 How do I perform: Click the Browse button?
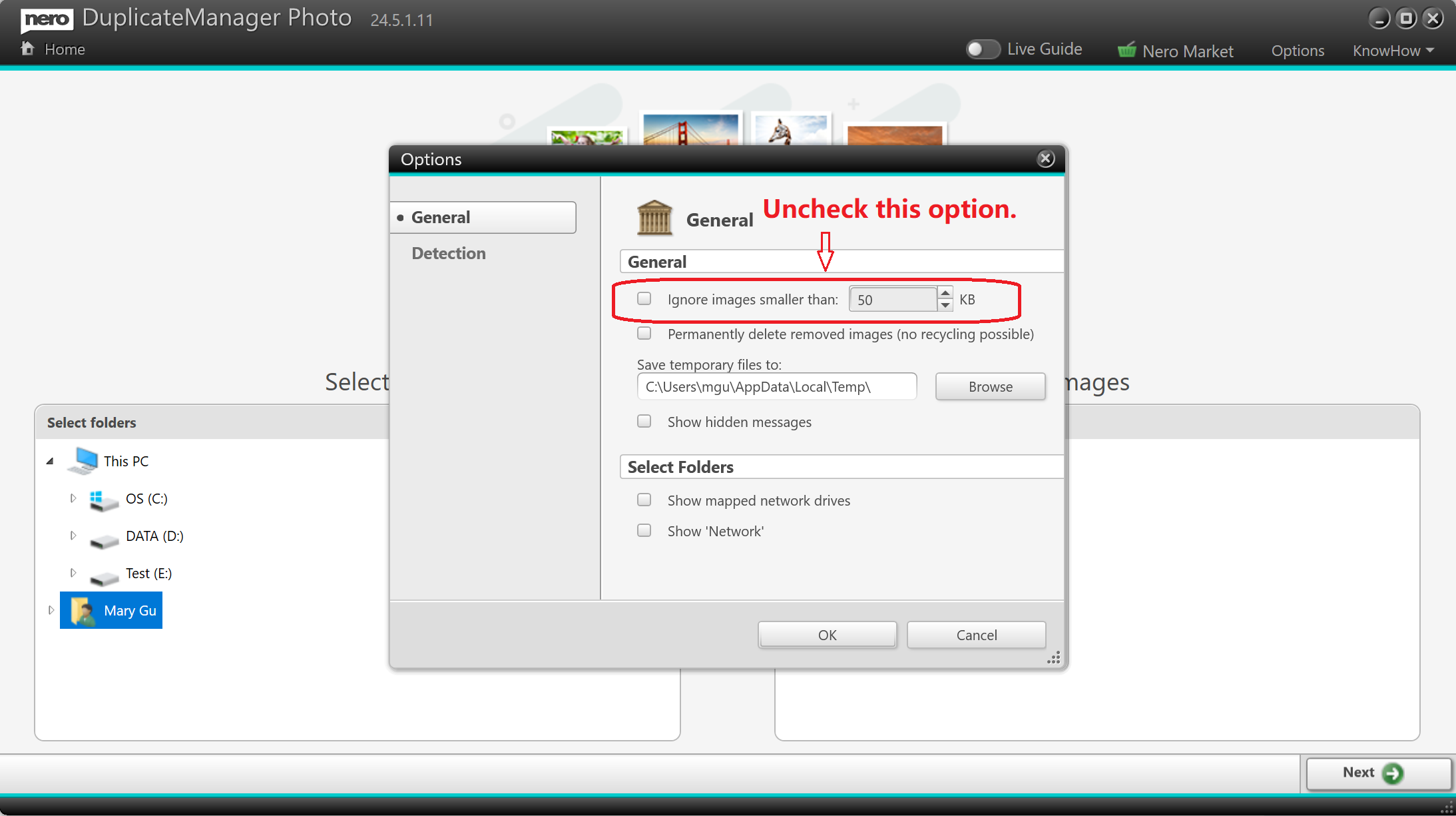point(990,386)
